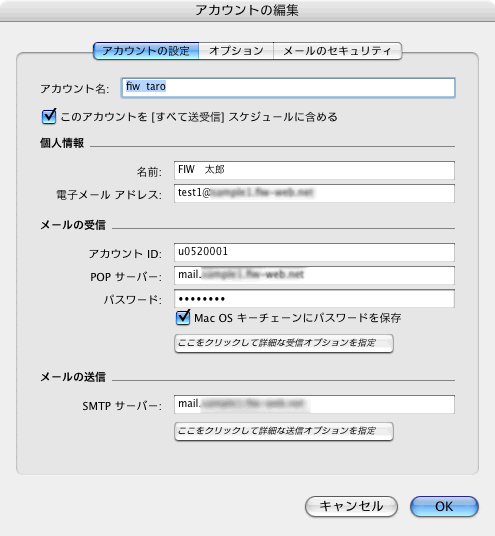The image size is (495, 536).
Task: Open the detailed receiving options button
Action: 284,343
